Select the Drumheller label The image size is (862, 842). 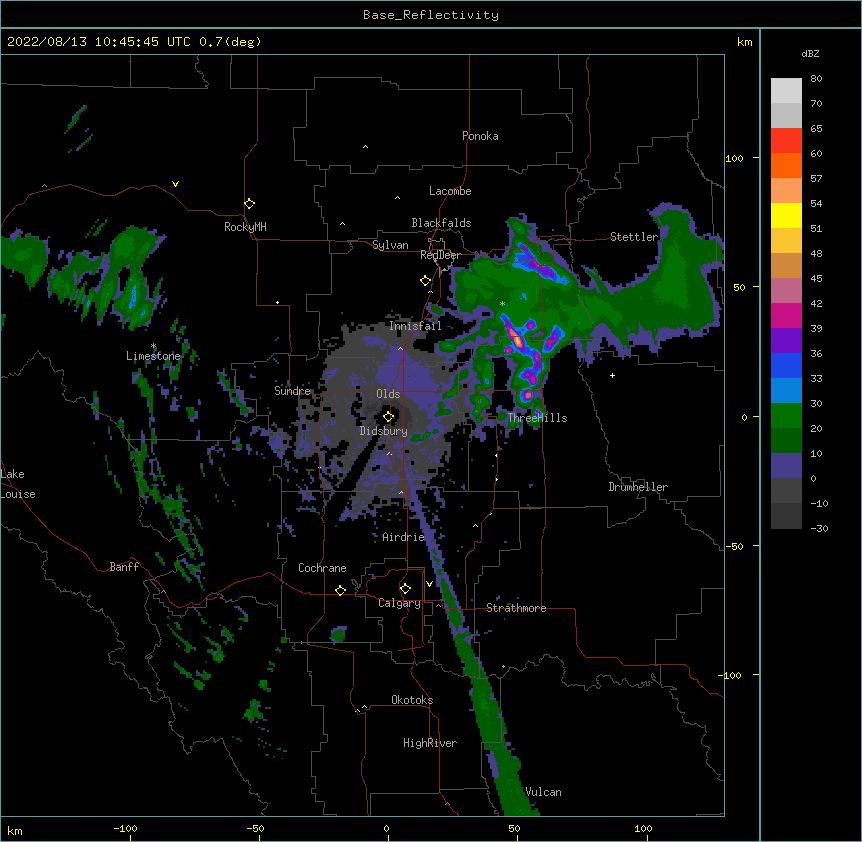pos(638,487)
